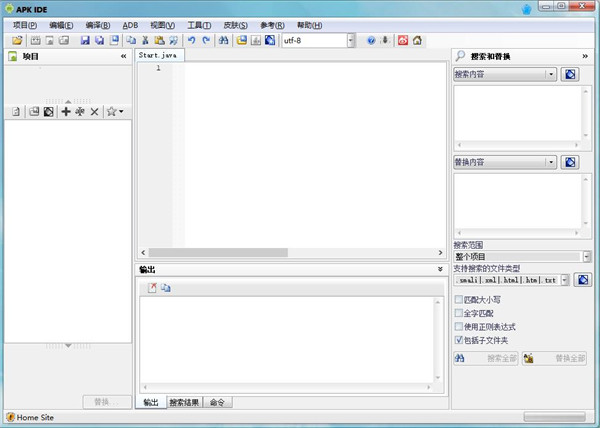Open the 参考(R) menu

272,25
